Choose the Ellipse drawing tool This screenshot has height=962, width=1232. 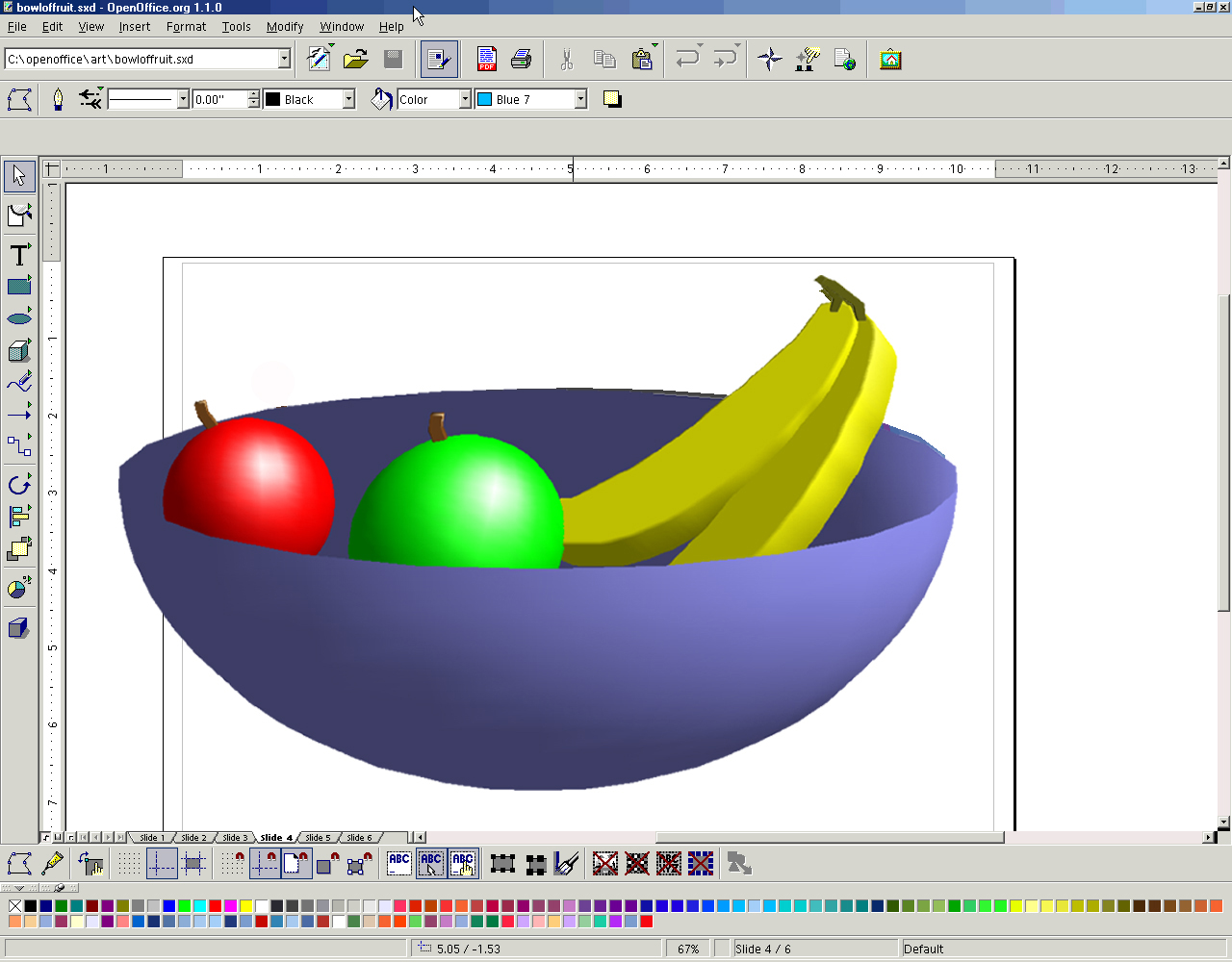pyautogui.click(x=19, y=318)
